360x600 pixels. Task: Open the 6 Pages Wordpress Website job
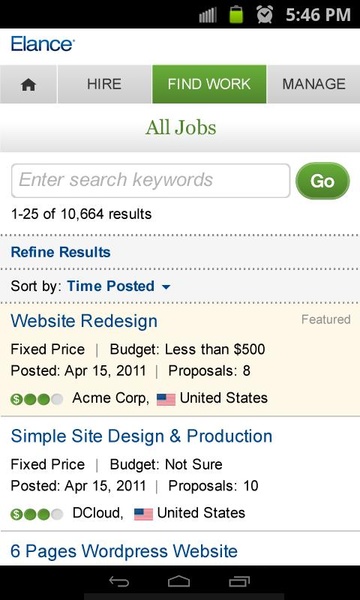coord(124,551)
